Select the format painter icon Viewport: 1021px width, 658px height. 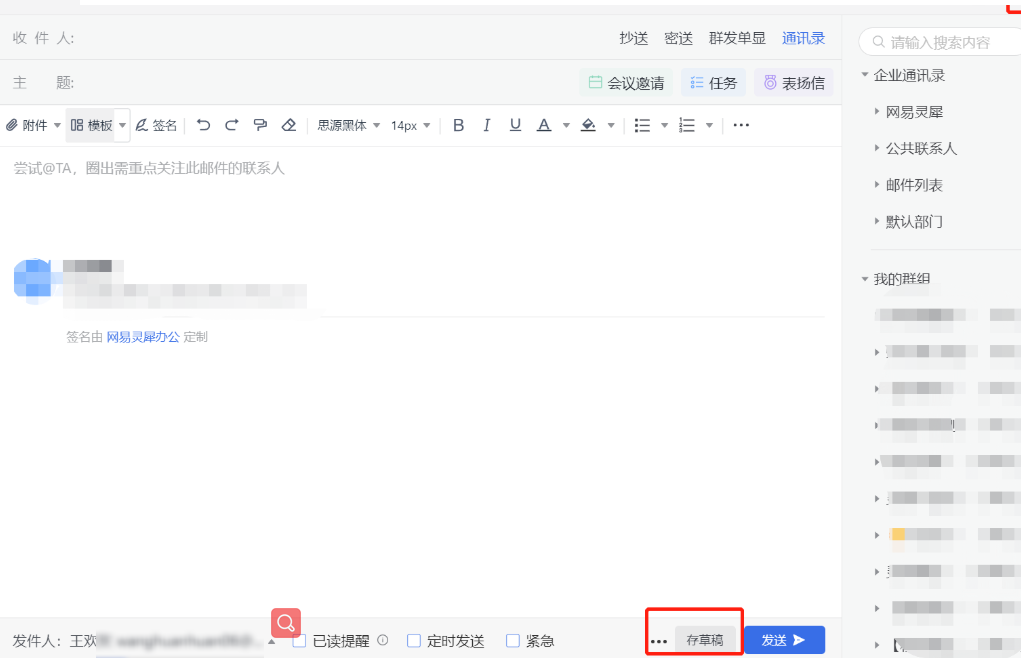[260, 125]
